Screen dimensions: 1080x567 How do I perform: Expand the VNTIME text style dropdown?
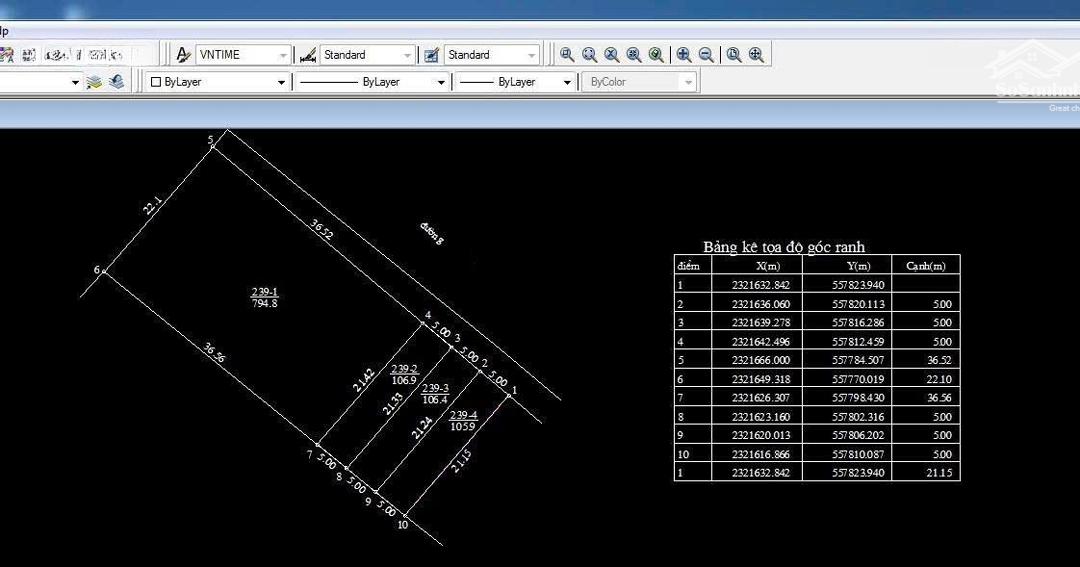pyautogui.click(x=284, y=55)
